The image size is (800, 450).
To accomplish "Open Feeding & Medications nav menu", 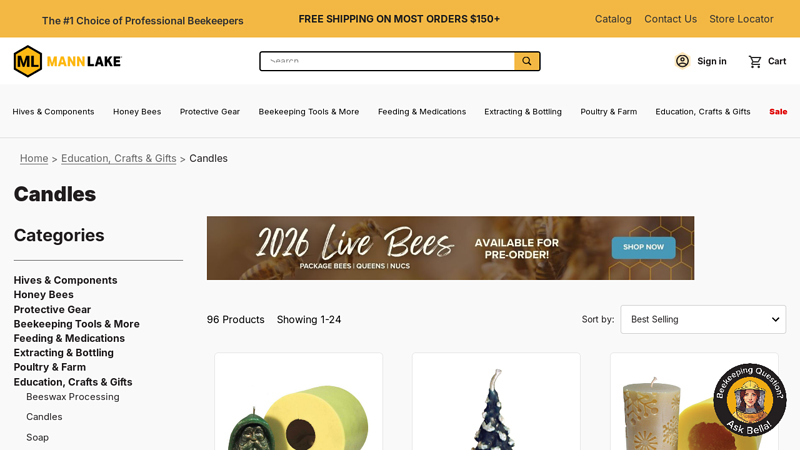I will [x=422, y=111].
